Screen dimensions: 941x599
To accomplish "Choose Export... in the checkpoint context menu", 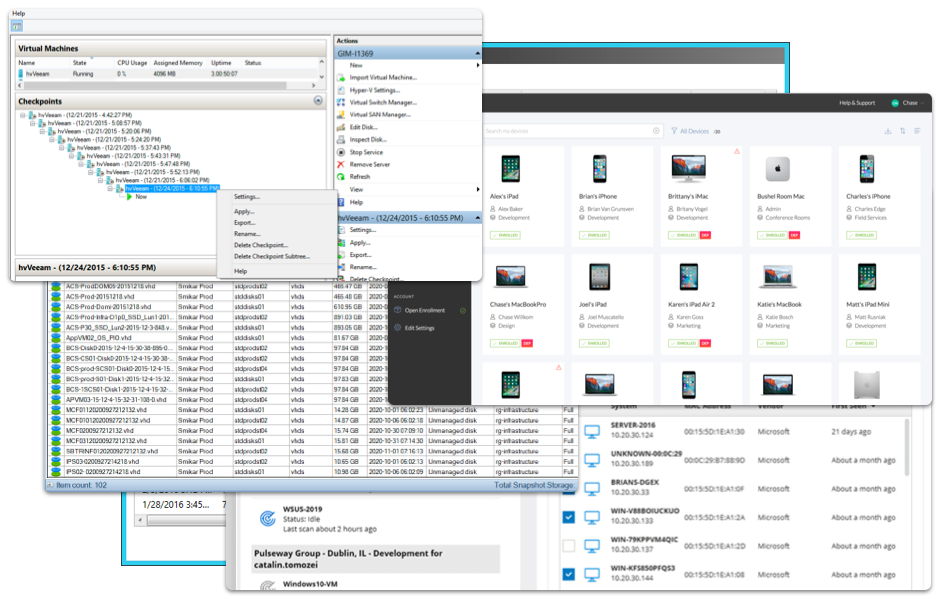I will click(245, 223).
